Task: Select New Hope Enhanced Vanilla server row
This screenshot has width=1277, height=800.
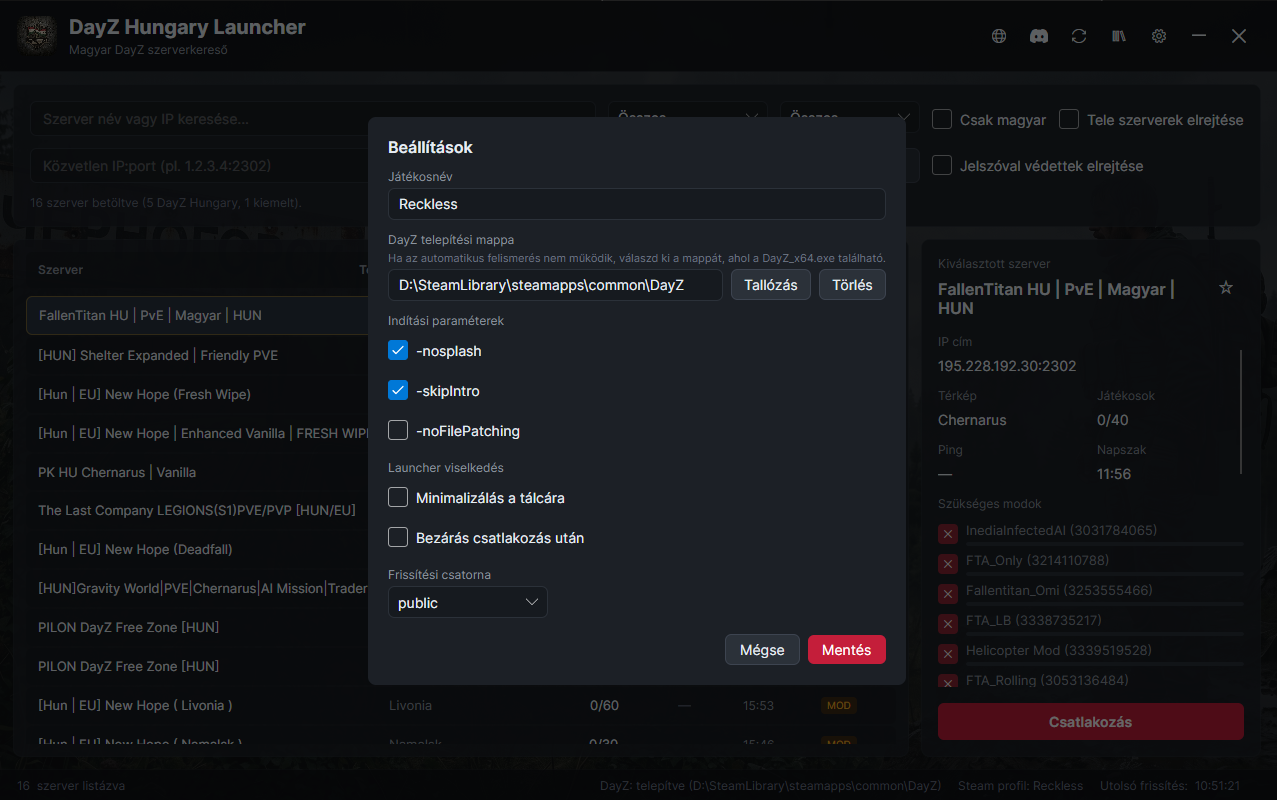Action: click(x=198, y=433)
